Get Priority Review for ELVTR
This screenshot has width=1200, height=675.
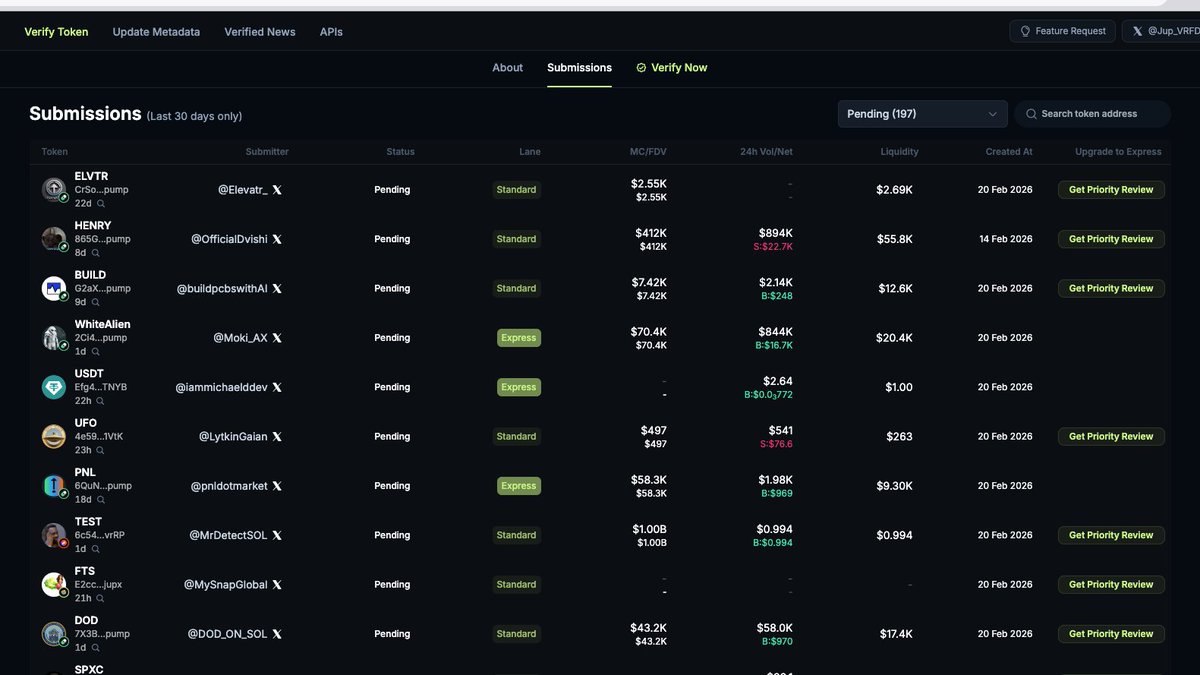pyautogui.click(x=1111, y=190)
